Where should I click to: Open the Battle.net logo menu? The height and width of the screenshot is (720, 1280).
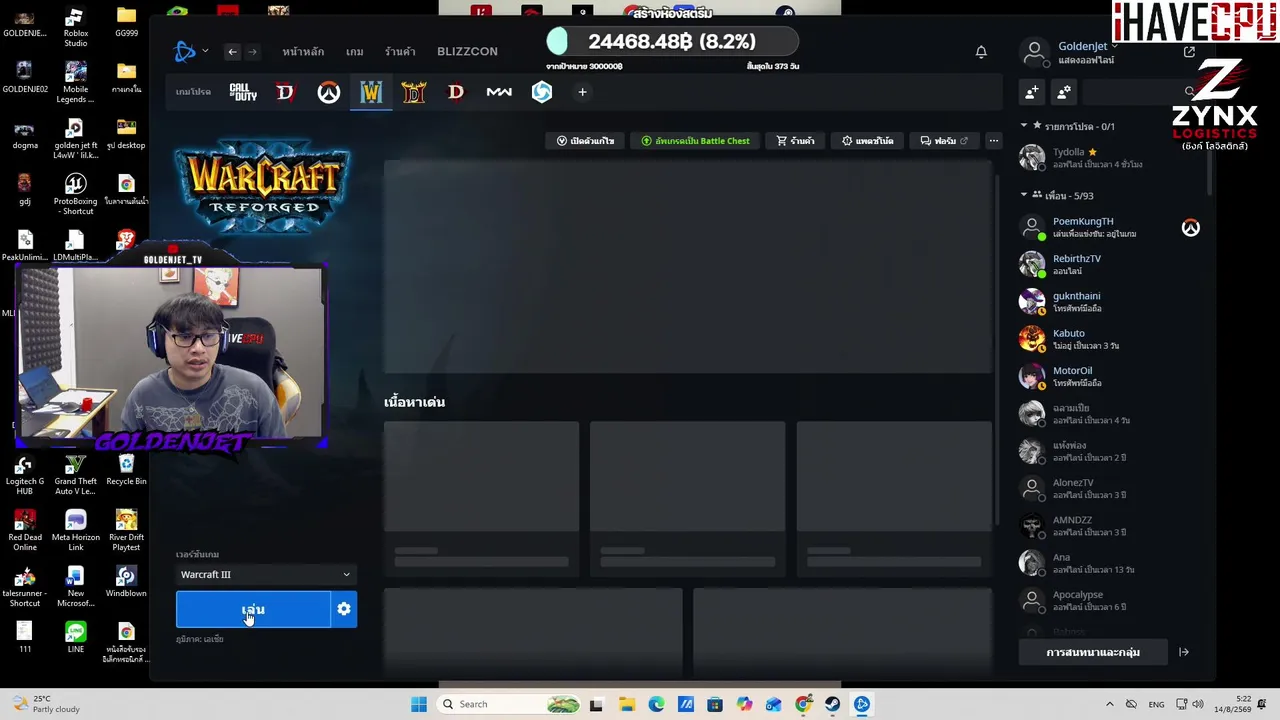[185, 51]
